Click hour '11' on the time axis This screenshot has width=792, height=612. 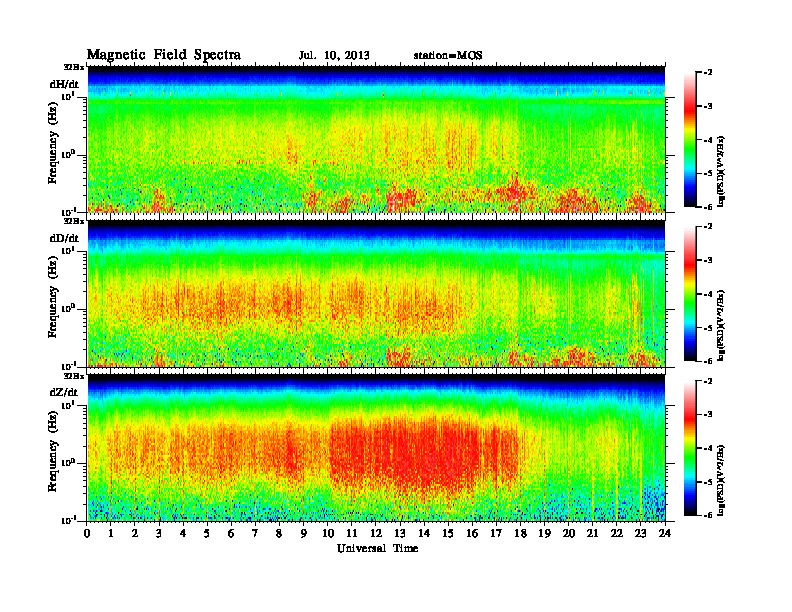(352, 534)
